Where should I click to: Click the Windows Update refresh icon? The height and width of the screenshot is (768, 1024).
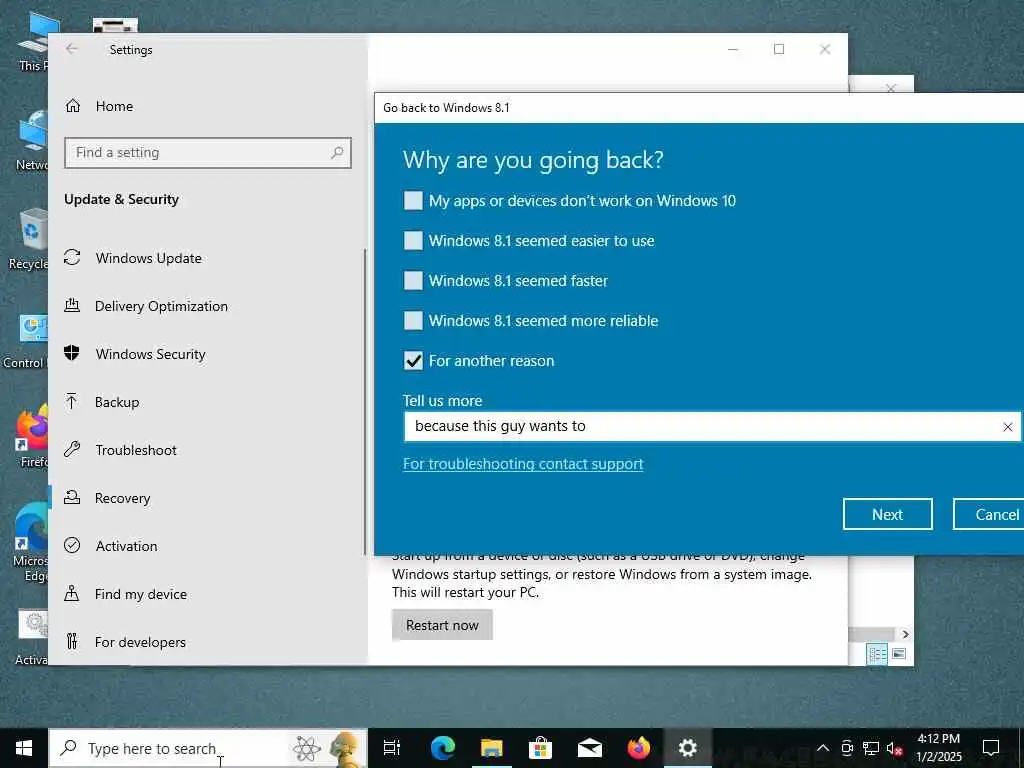pos(72,257)
